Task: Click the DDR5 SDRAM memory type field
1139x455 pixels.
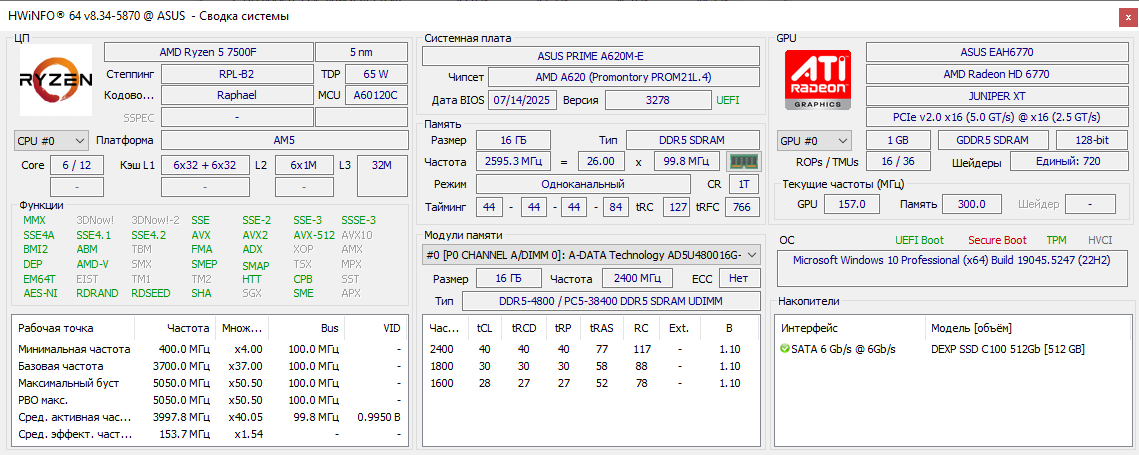Action: (692, 140)
